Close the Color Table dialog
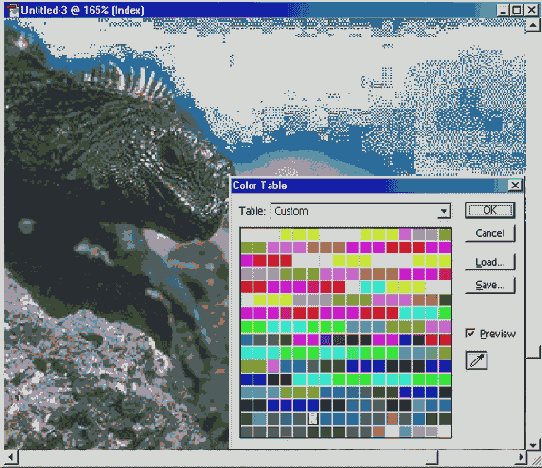542x468 pixels. [515, 186]
